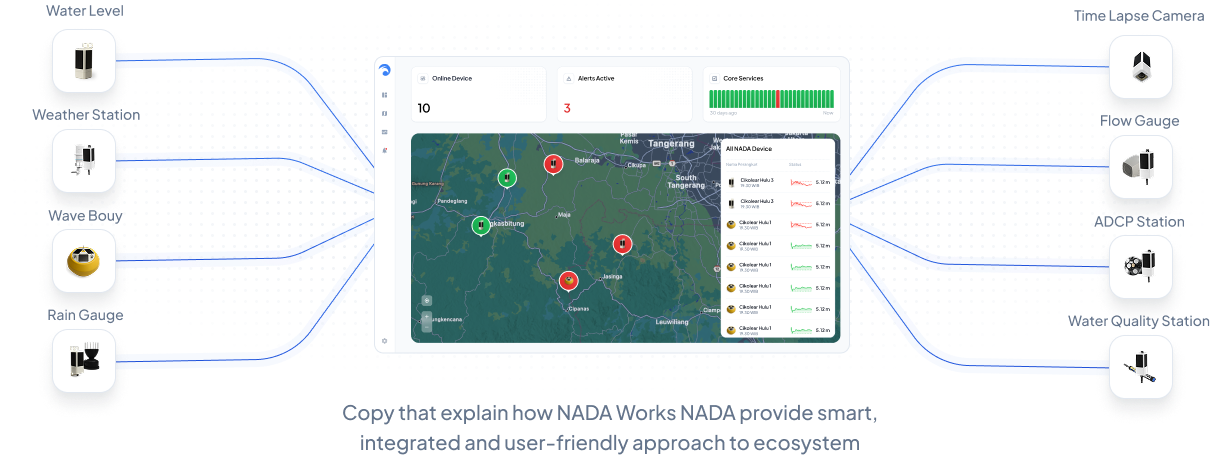Click the Water Quality Station label

click(1139, 321)
